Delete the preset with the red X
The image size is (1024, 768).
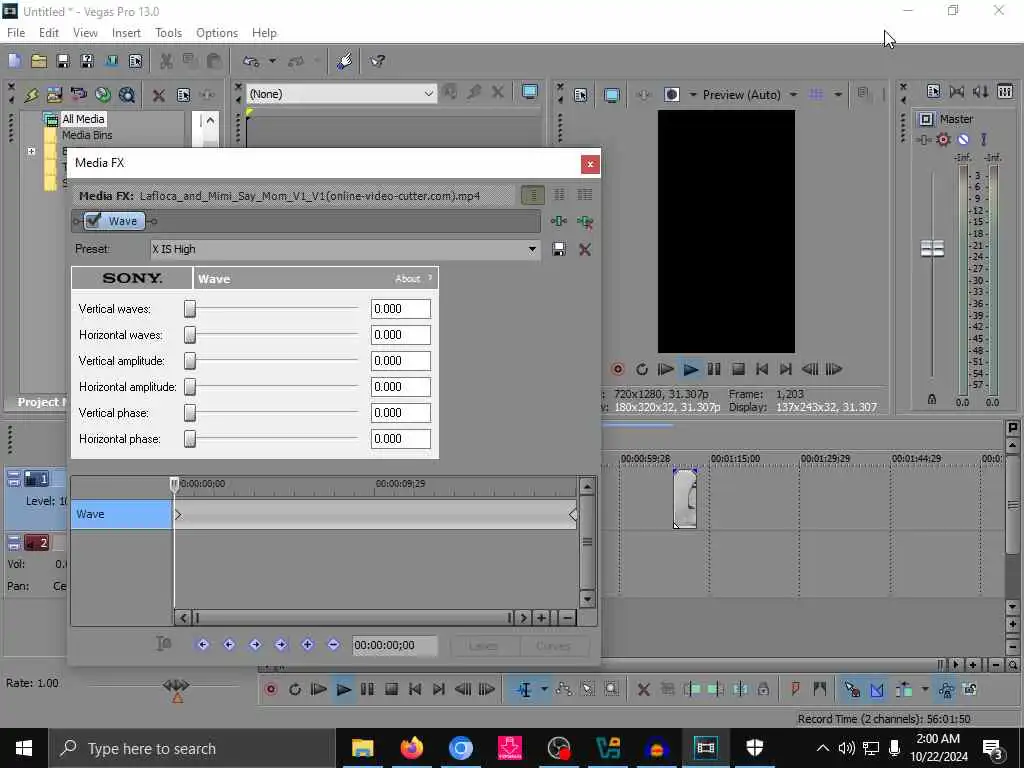click(x=584, y=249)
